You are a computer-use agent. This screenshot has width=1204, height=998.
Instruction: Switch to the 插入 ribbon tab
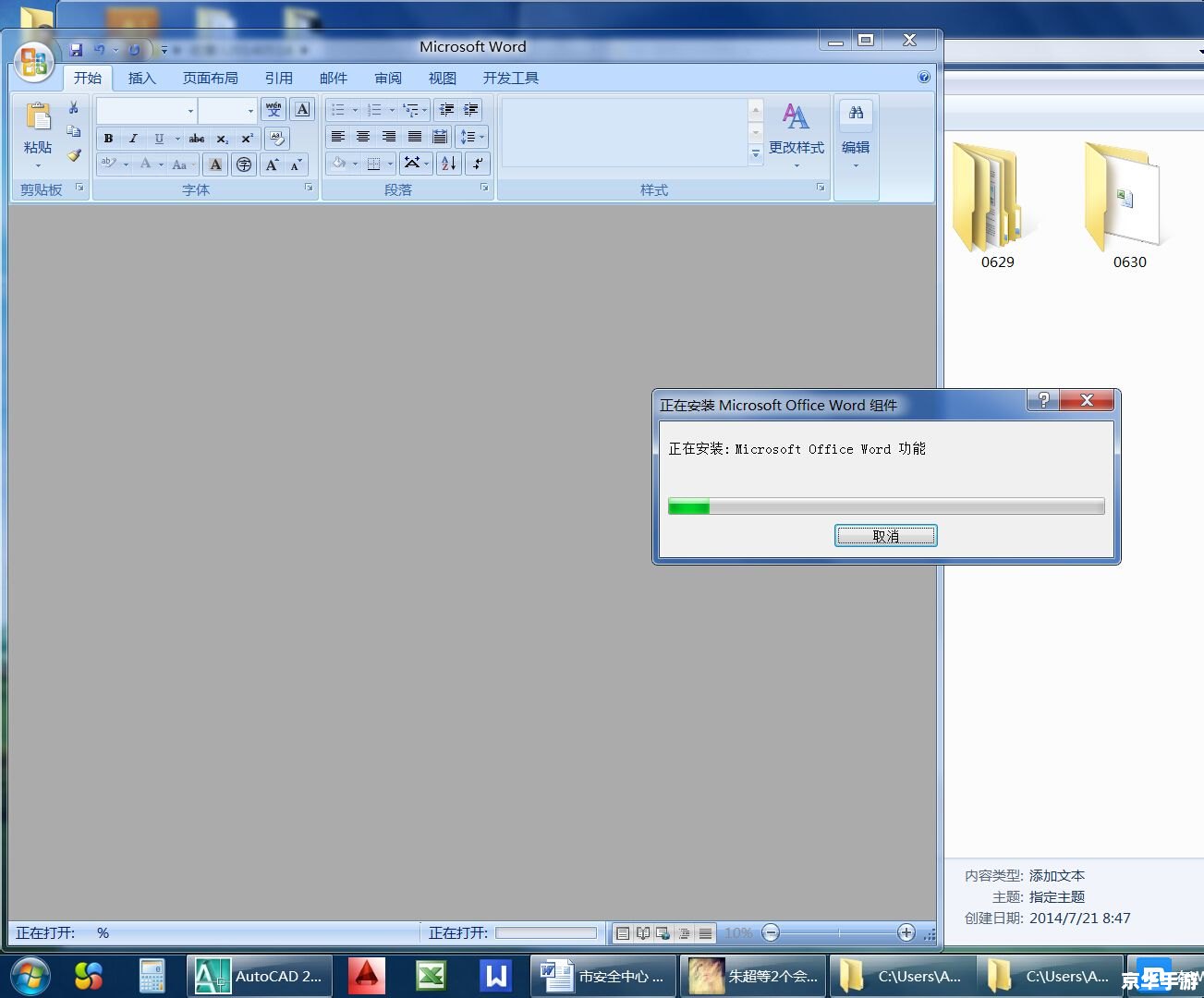click(x=142, y=79)
